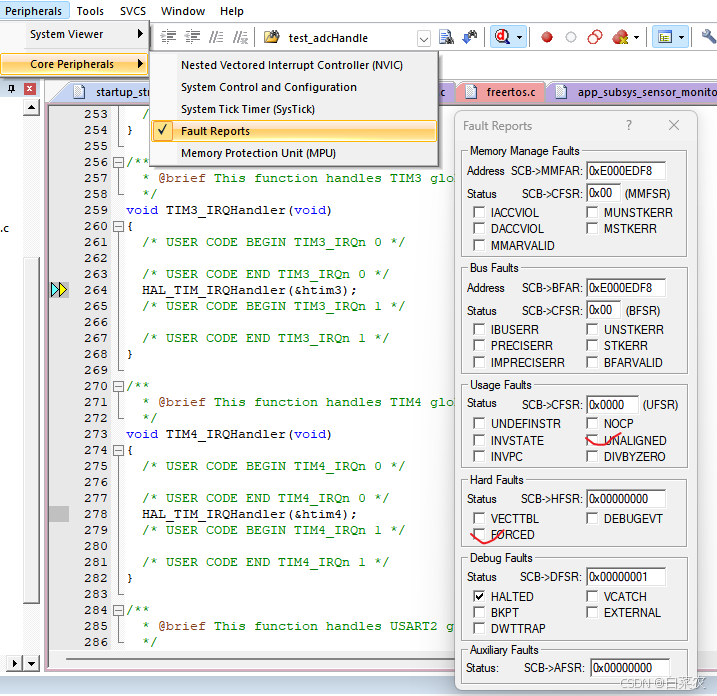Collapse the function body at line 274
717x696 pixels.
(118, 450)
